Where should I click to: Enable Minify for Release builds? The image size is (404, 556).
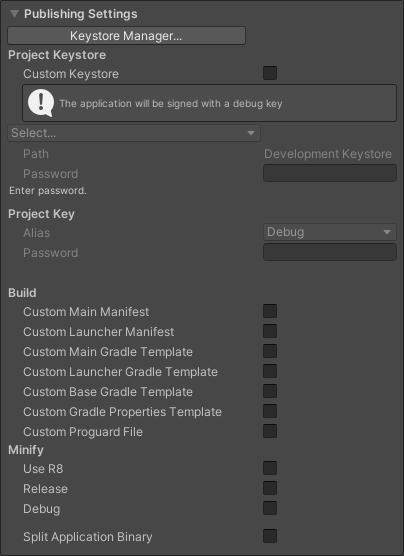270,488
